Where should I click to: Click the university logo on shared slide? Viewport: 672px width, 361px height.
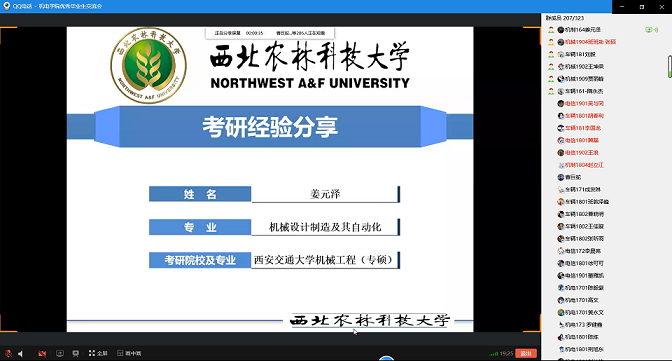coord(148,65)
